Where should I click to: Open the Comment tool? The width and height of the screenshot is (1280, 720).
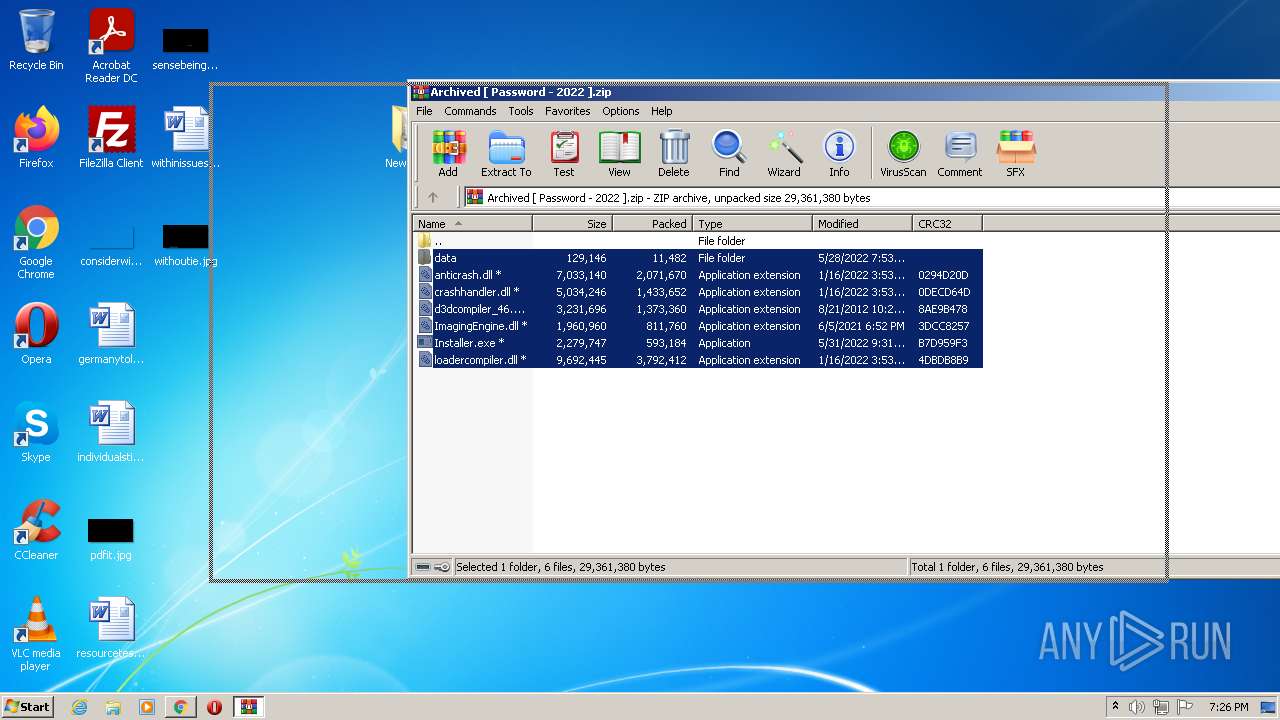tap(960, 154)
